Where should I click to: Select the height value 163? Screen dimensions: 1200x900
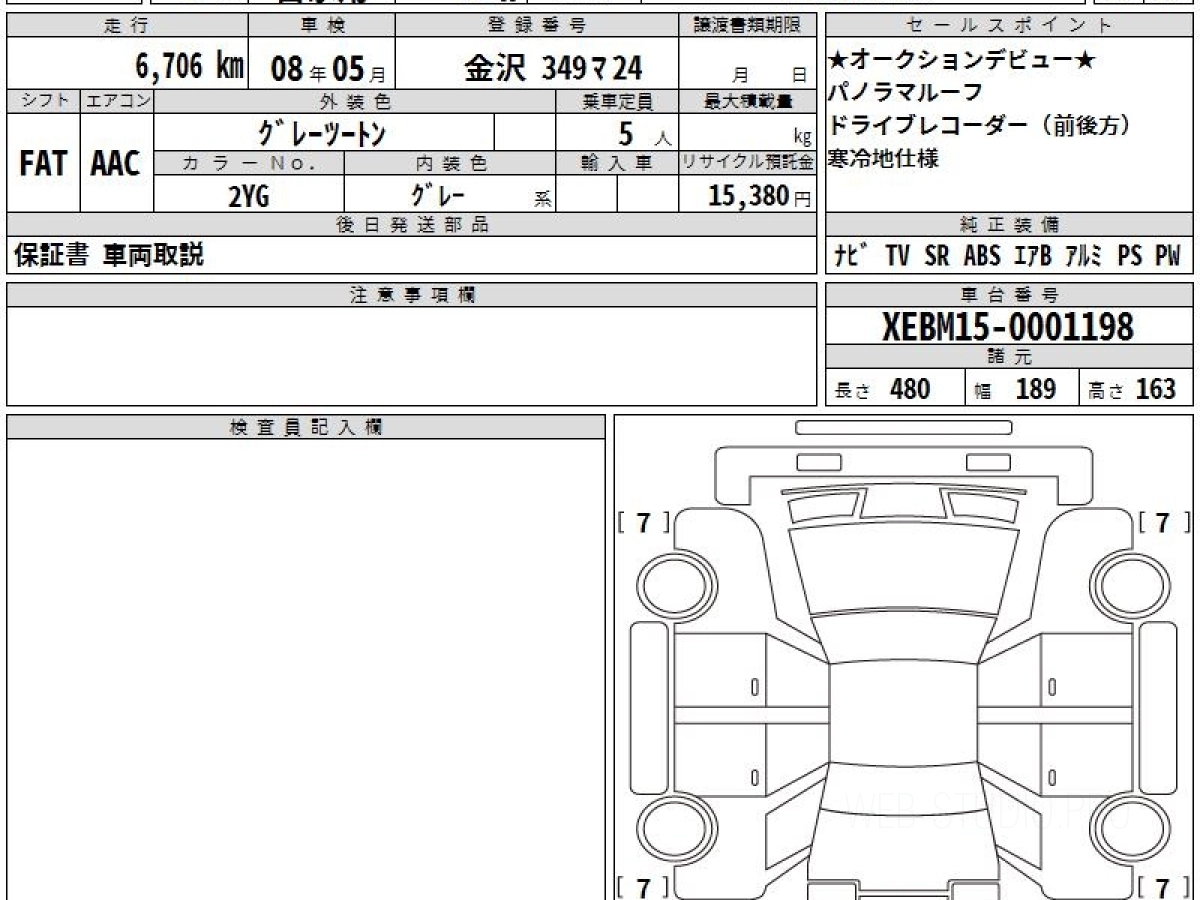click(1155, 389)
